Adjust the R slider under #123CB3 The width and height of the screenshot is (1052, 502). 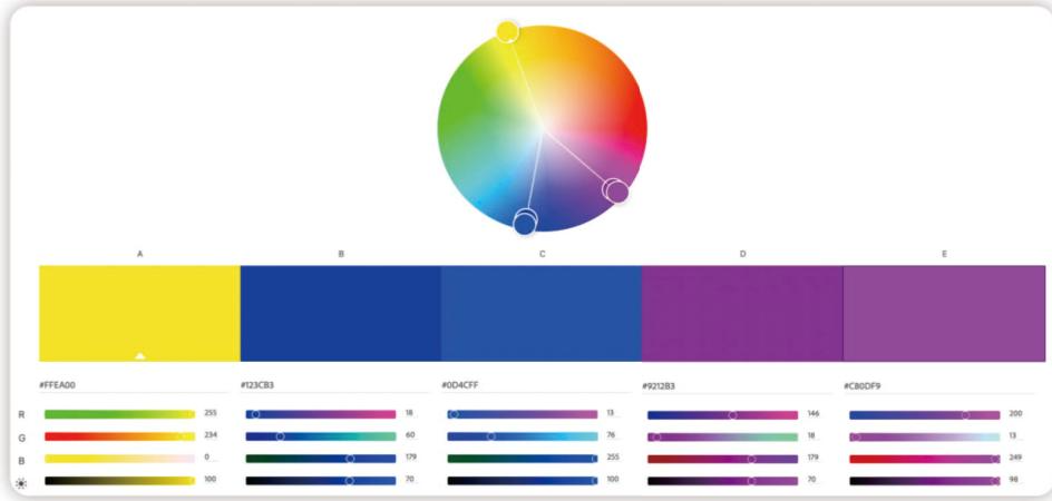coord(321,414)
